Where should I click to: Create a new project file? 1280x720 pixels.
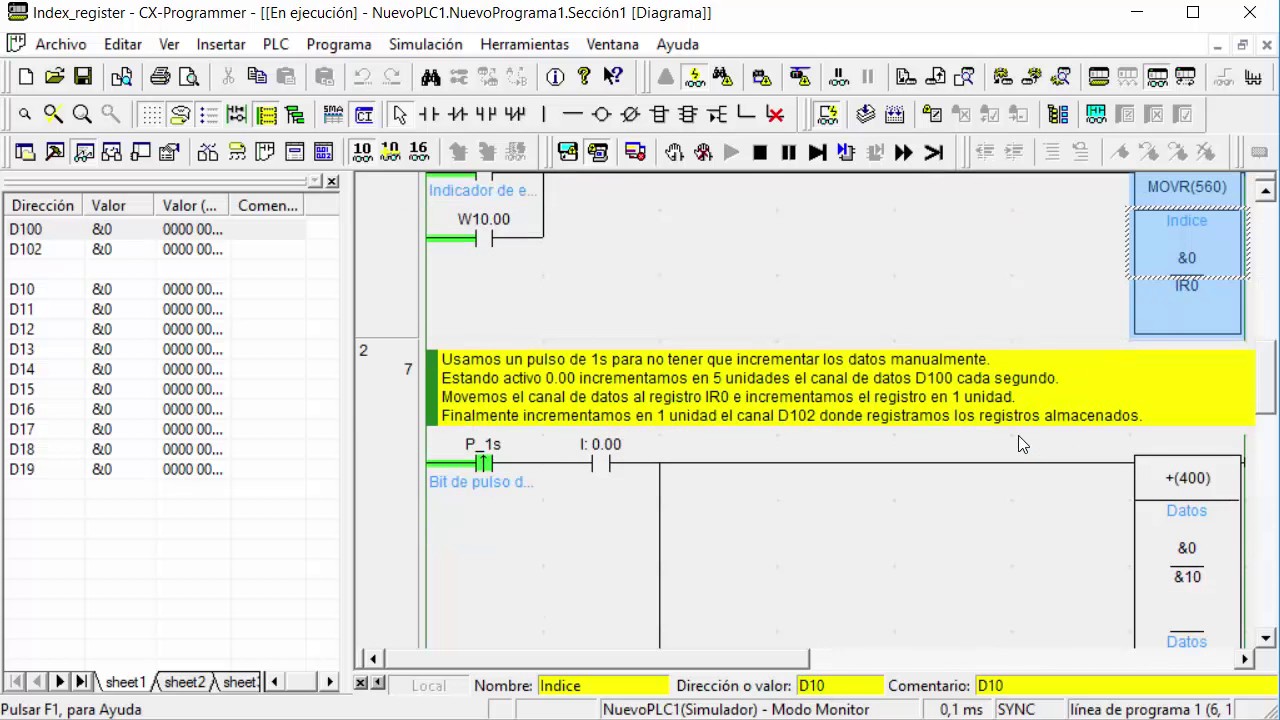click(26, 77)
